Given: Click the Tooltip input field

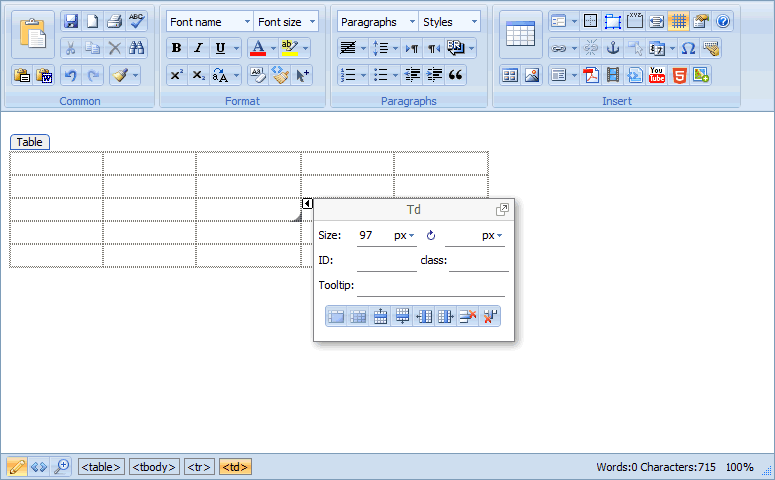Looking at the screenshot, I should pyautogui.click(x=430, y=286).
